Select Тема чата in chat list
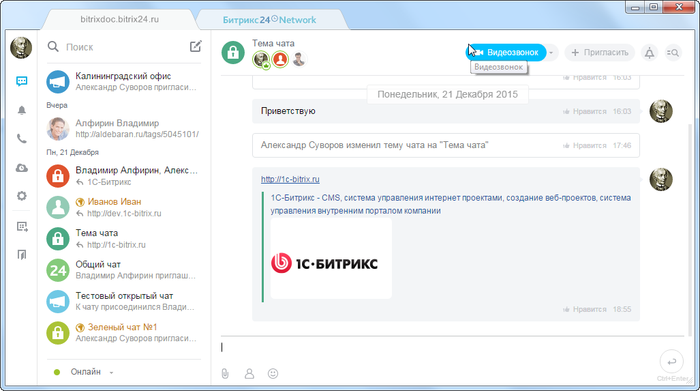700x391 pixels. (x=124, y=238)
